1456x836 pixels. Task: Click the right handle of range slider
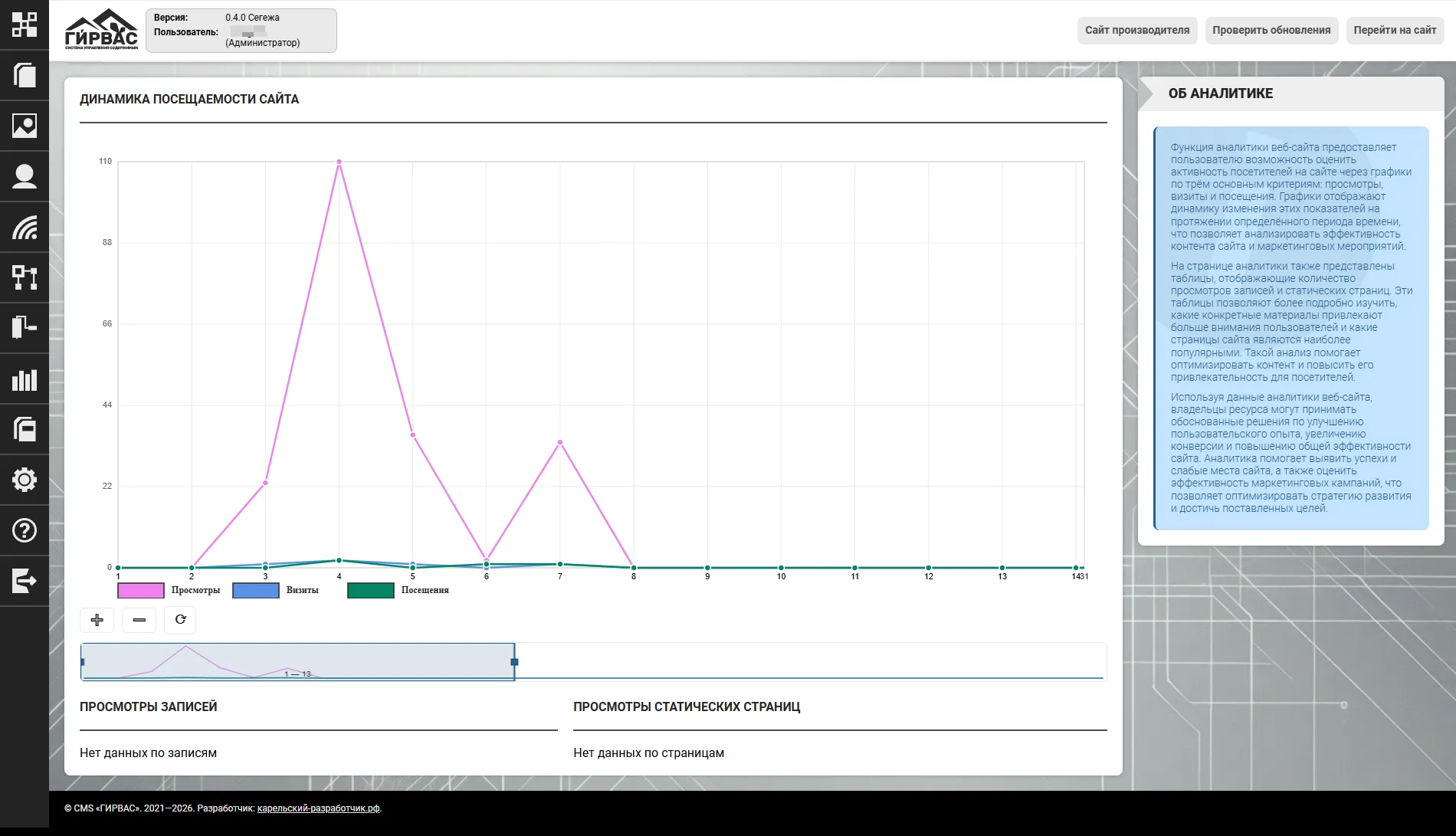click(514, 662)
